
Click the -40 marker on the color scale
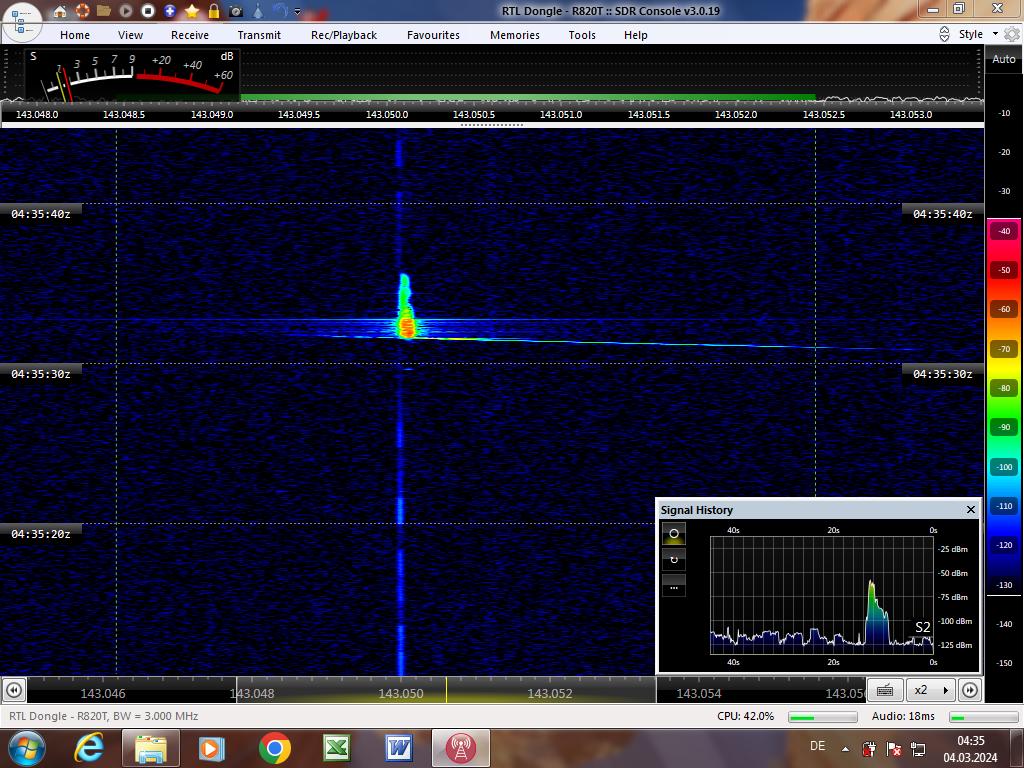pos(1004,231)
